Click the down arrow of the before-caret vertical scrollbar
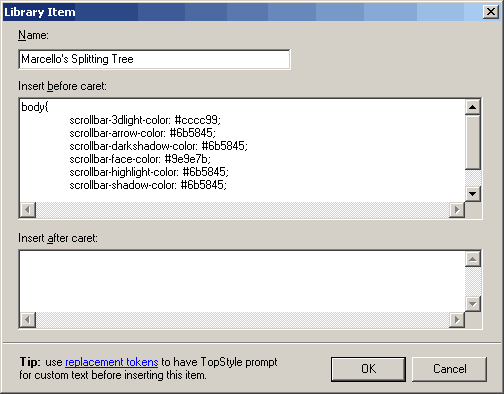504x394 pixels. (x=472, y=194)
